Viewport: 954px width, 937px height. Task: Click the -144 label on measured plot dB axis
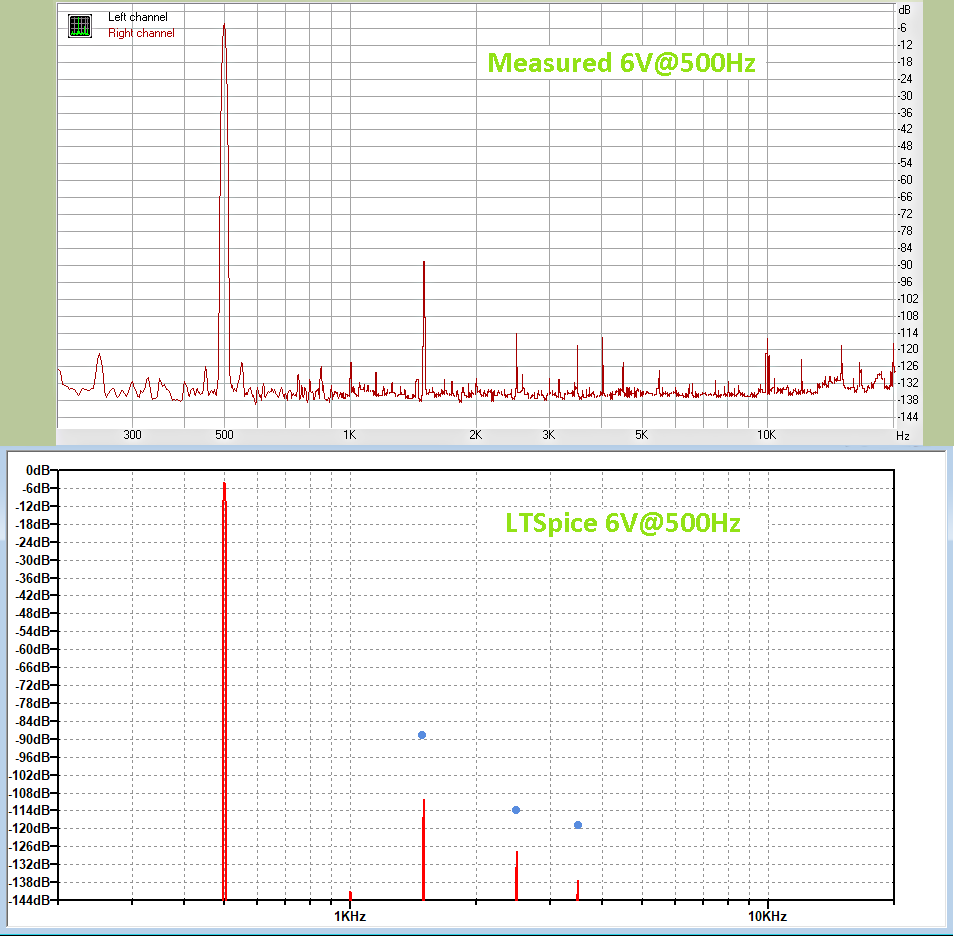(908, 417)
